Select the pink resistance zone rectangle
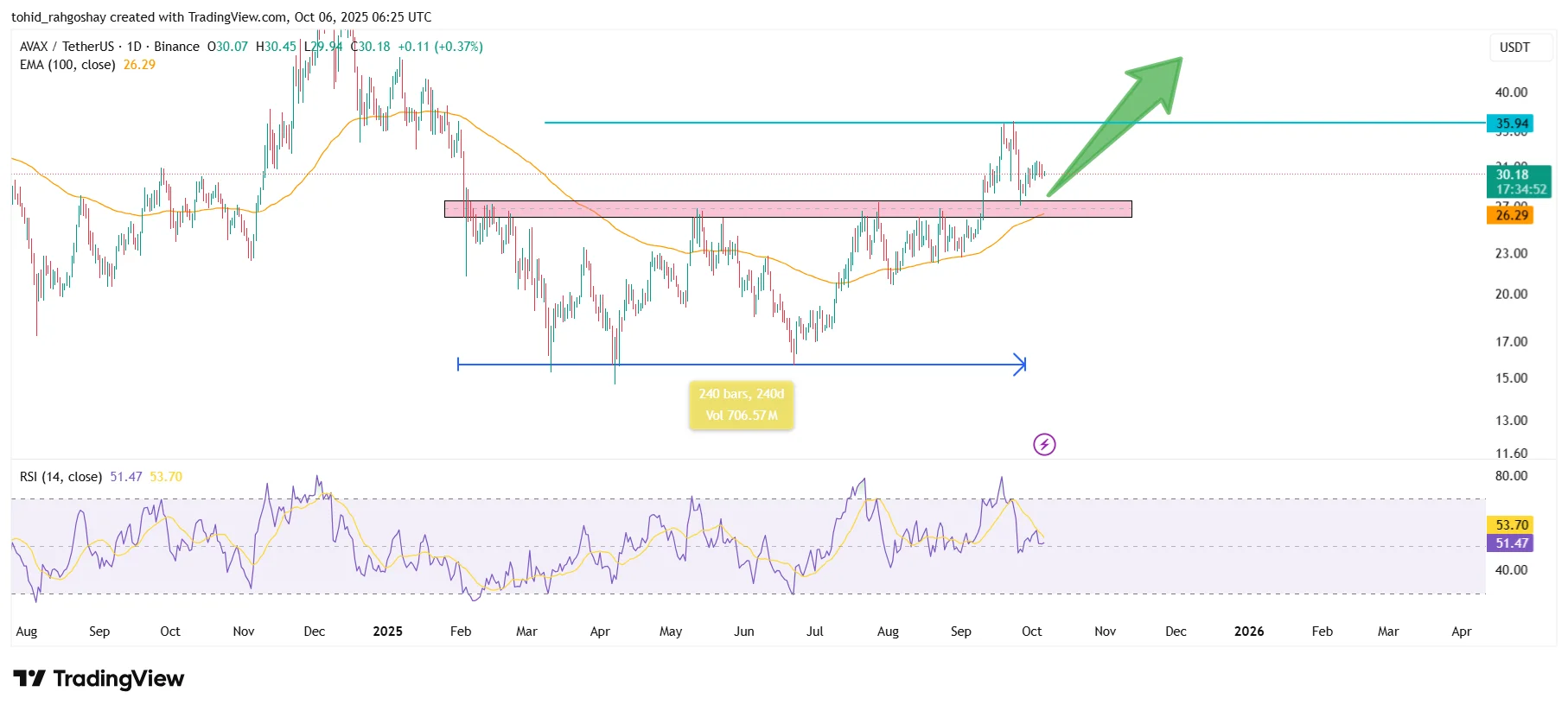This screenshot has width=1568, height=711. click(x=787, y=209)
